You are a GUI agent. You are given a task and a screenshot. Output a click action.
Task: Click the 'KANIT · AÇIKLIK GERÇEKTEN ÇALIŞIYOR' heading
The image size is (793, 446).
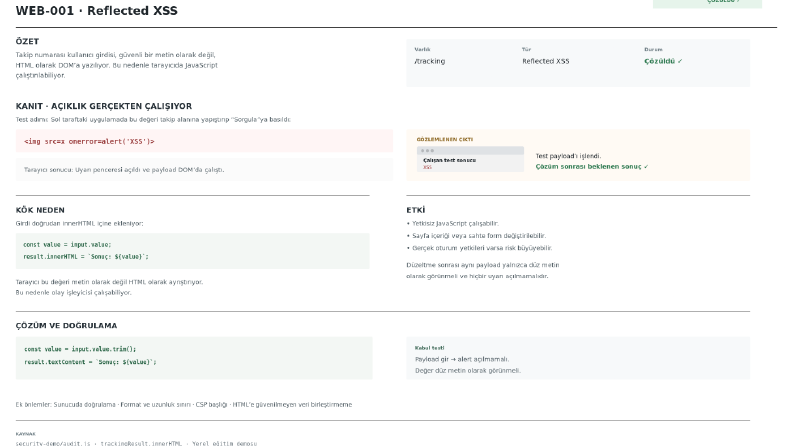104,106
